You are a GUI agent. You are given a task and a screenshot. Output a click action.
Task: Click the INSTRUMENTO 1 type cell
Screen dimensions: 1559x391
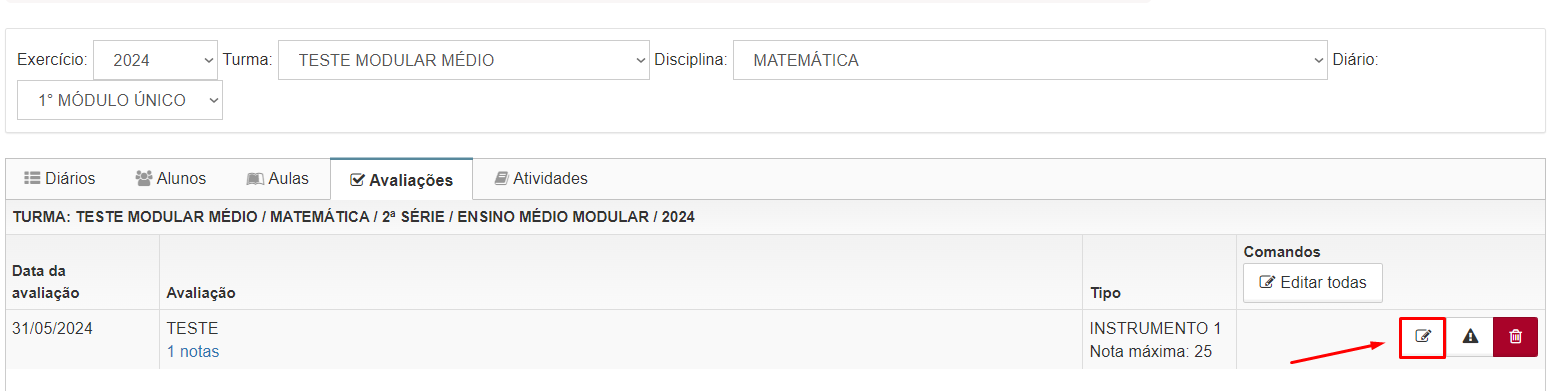pyautogui.click(x=1156, y=328)
